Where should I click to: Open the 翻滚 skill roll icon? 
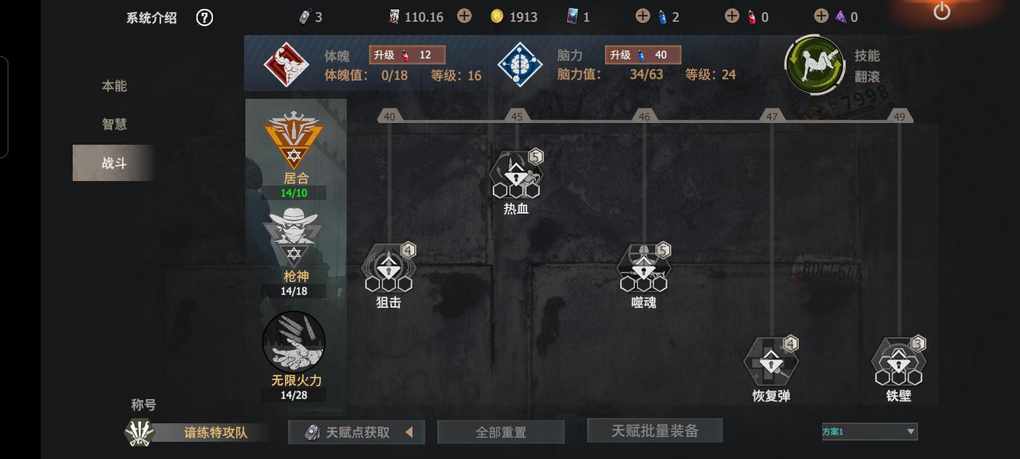[815, 64]
